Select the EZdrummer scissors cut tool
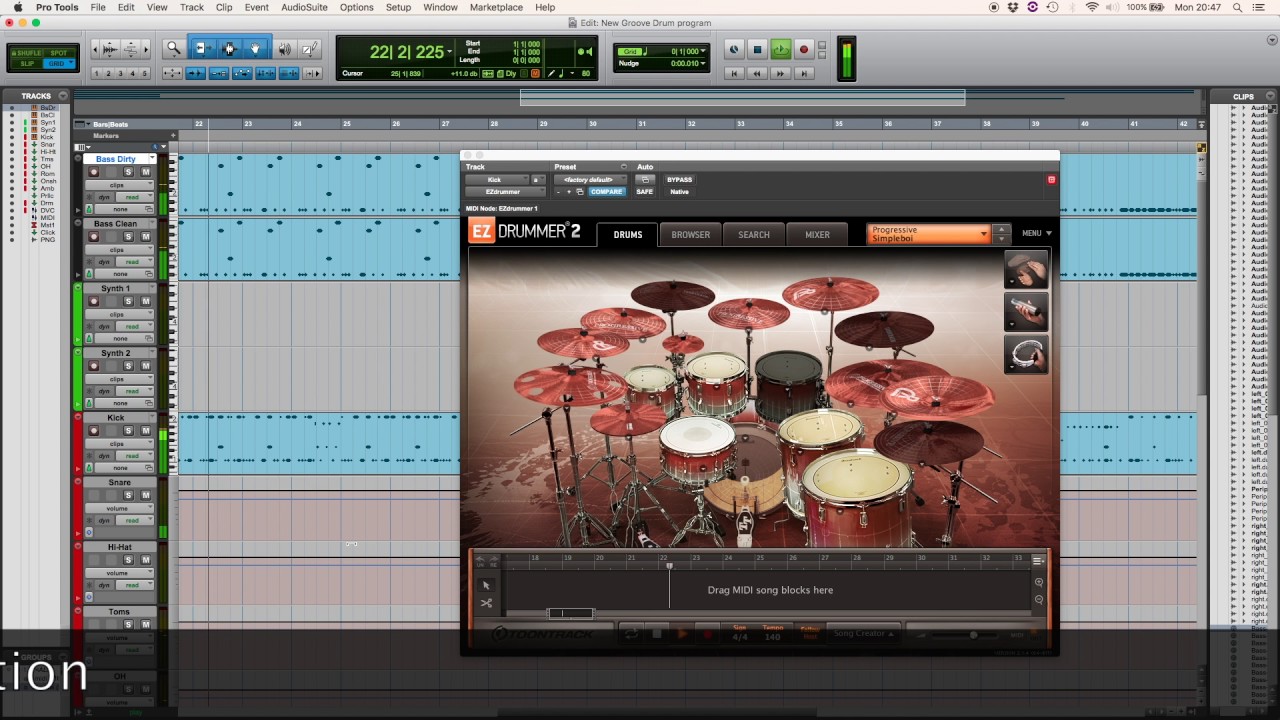The width and height of the screenshot is (1280, 720). pyautogui.click(x=486, y=603)
